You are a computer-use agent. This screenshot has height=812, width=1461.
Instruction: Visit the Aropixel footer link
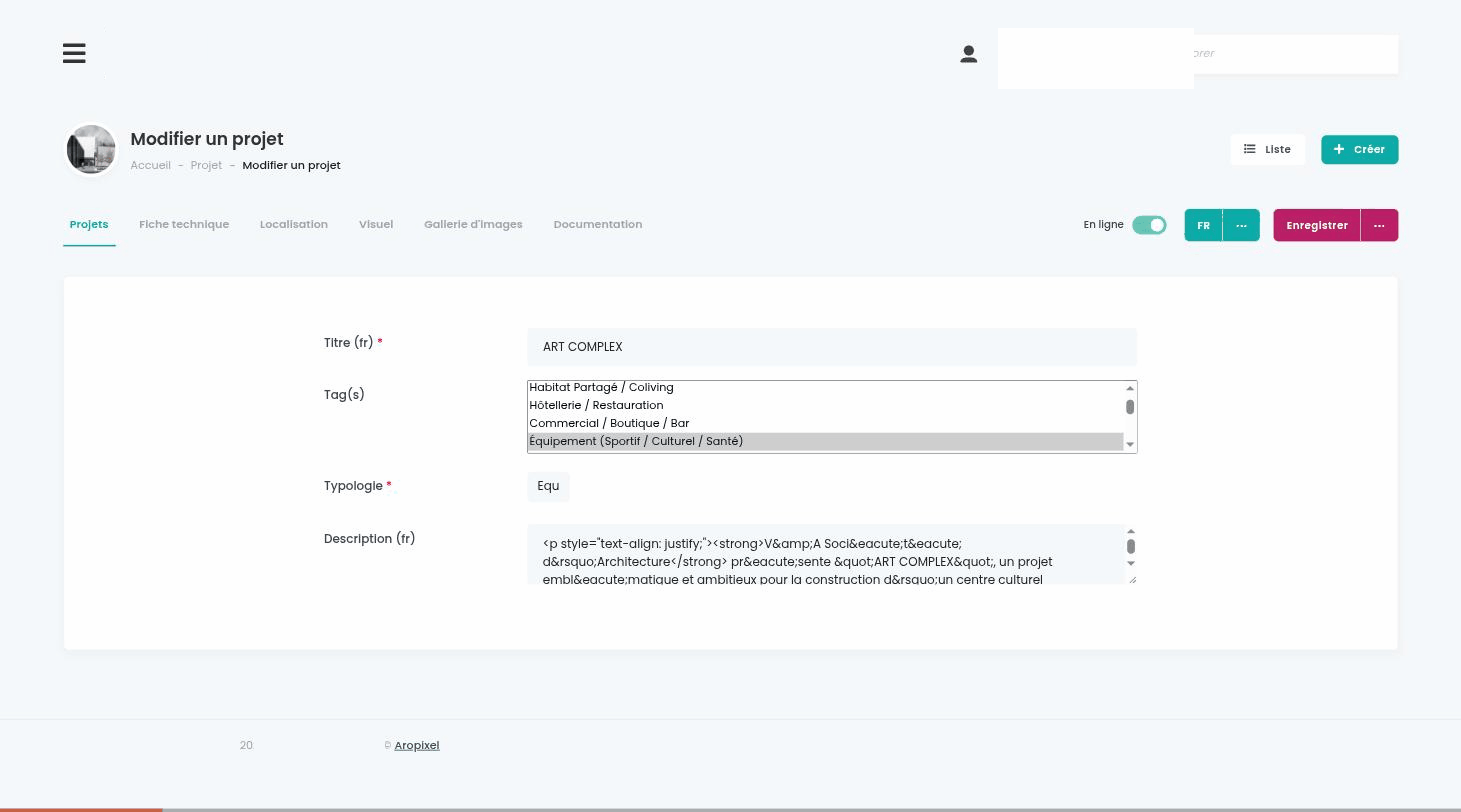[x=417, y=745]
